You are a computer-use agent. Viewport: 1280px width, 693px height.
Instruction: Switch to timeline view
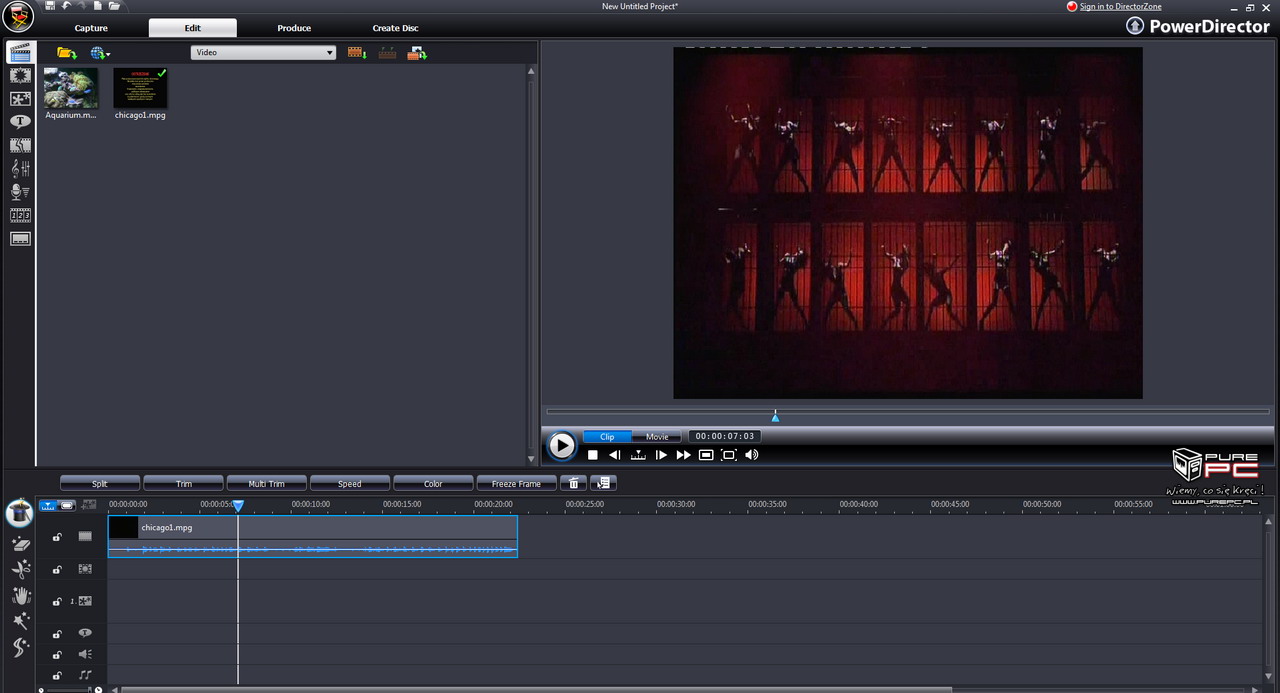coord(48,505)
